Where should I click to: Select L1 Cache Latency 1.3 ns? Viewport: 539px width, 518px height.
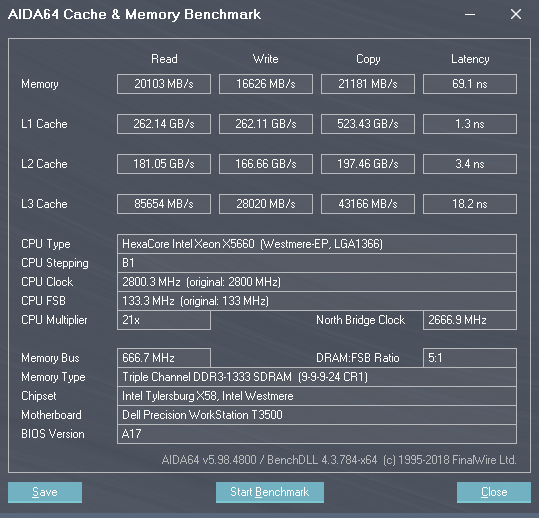[470, 124]
